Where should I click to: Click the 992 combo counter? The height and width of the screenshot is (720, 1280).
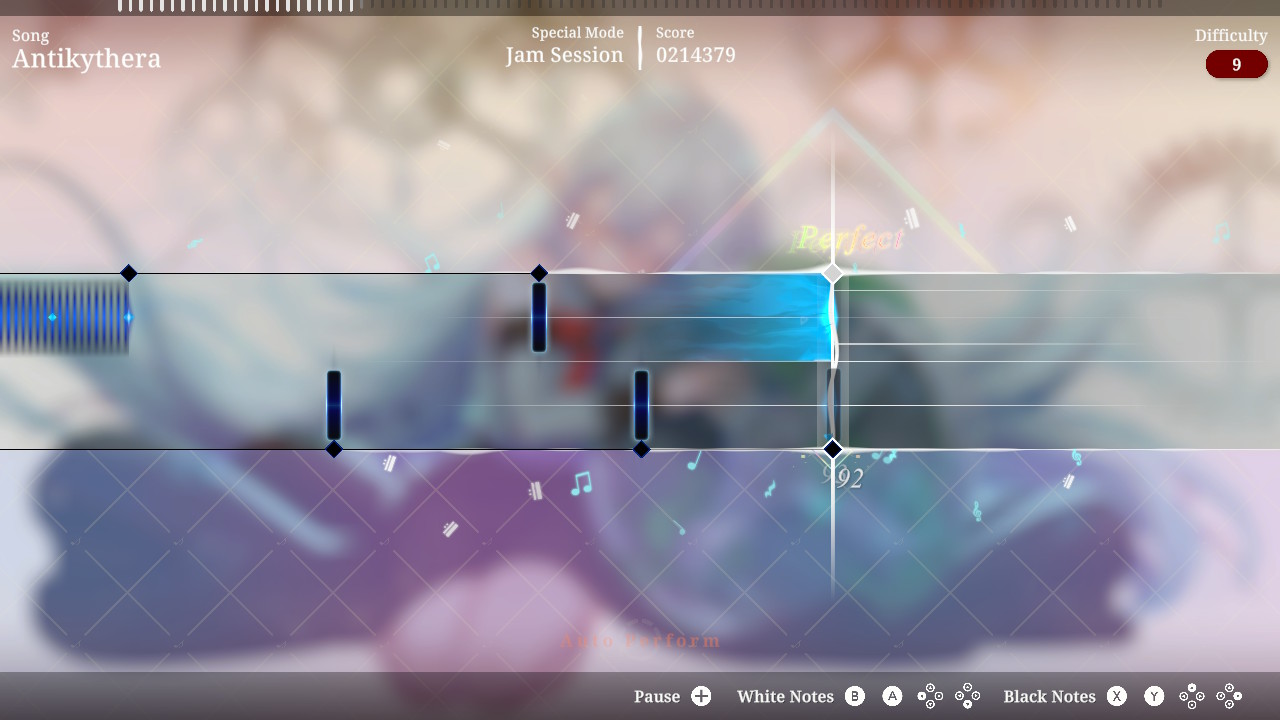(843, 478)
